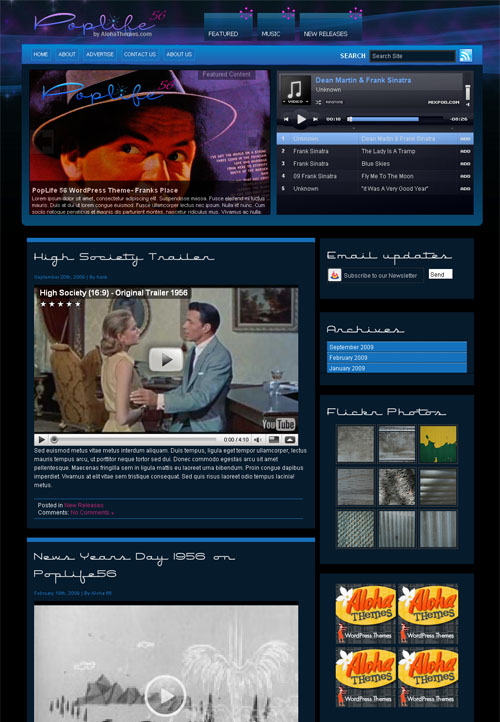Viewport: 500px width, 722px height.
Task: Click the Poplife 56 header logo
Action: 99,24
